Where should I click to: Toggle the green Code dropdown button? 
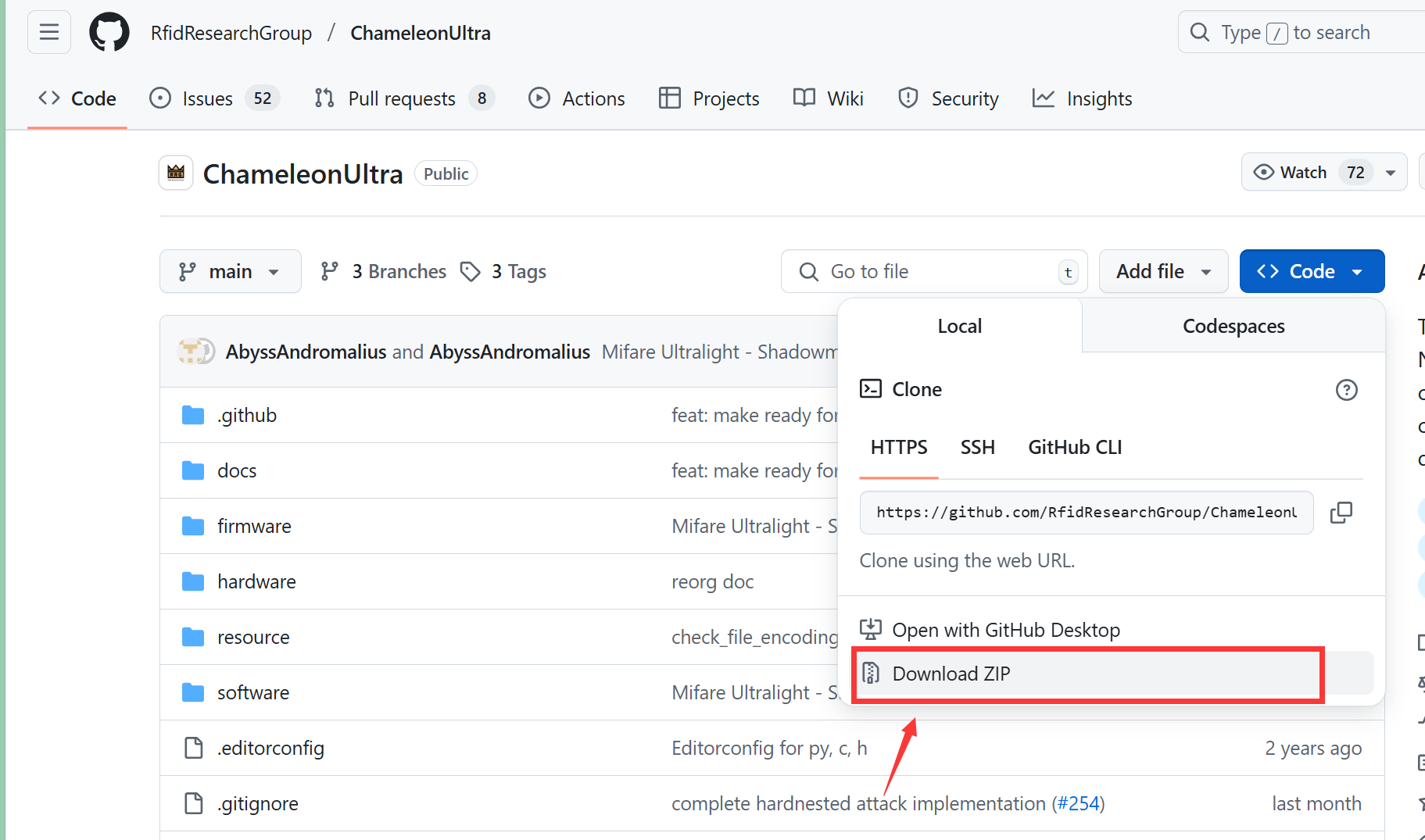pos(1312,271)
